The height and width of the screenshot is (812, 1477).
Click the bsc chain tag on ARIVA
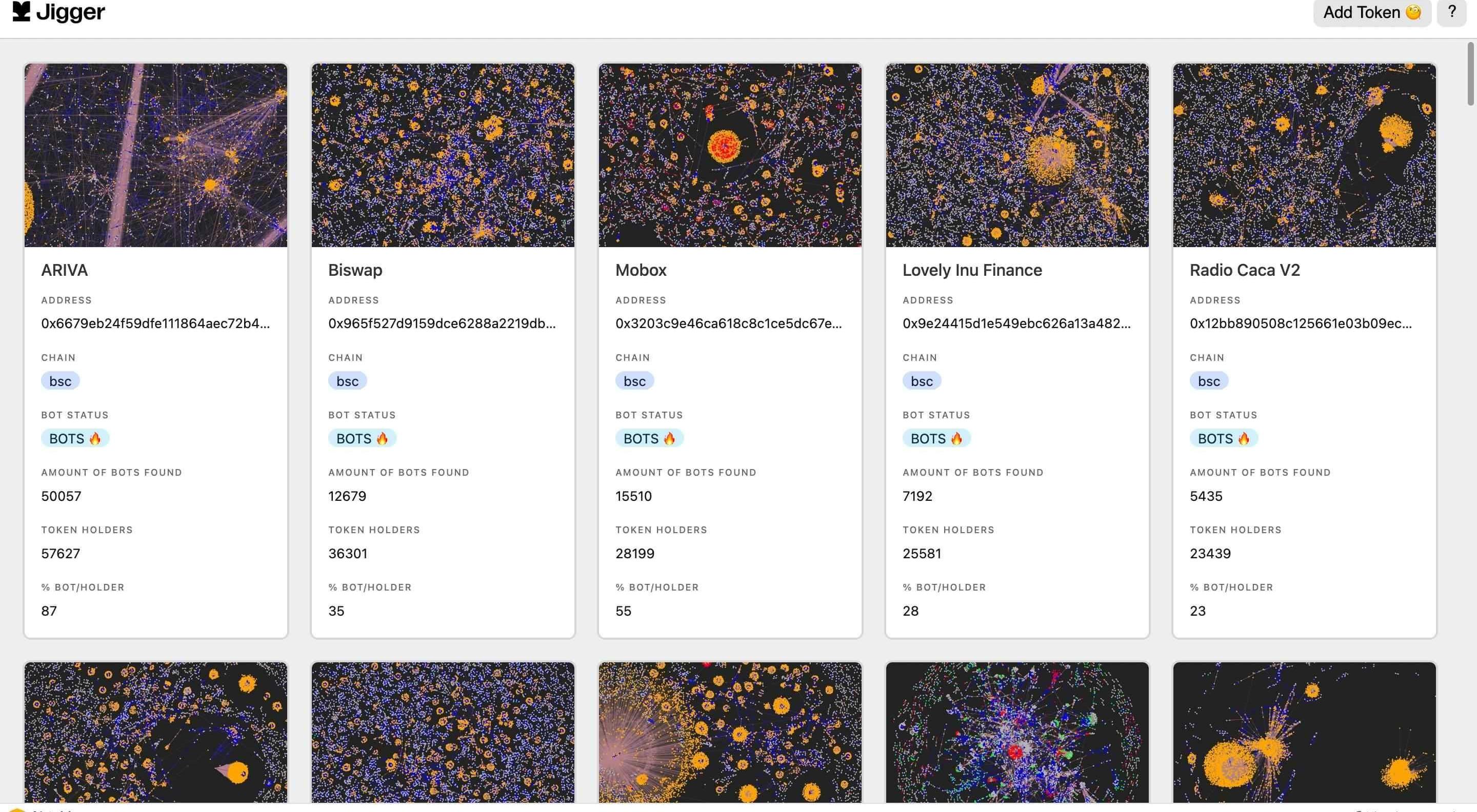[60, 381]
